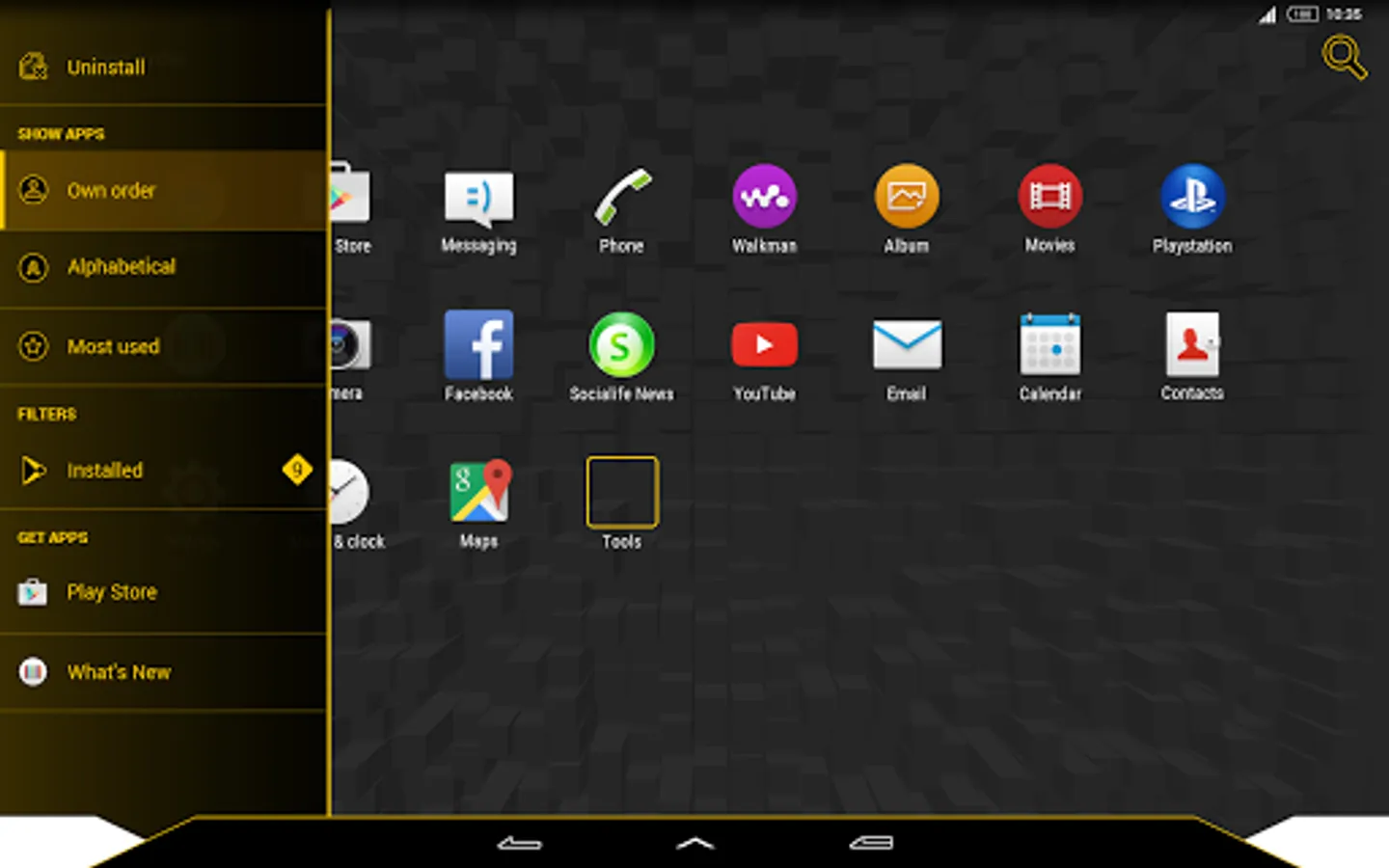1389x868 pixels.
Task: Launch the Movies app
Action: coord(1049,197)
